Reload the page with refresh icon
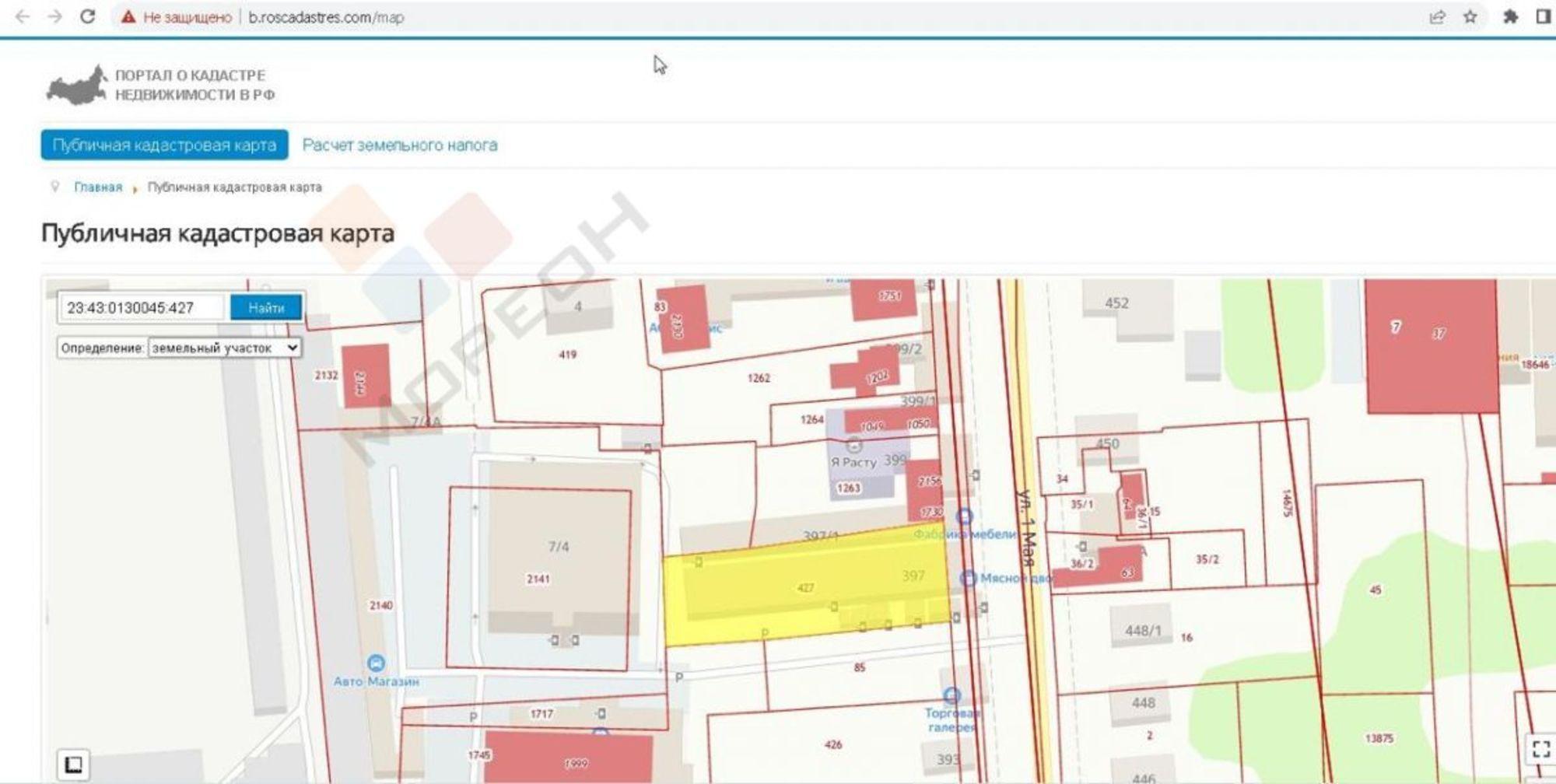1556x784 pixels. 88,16
